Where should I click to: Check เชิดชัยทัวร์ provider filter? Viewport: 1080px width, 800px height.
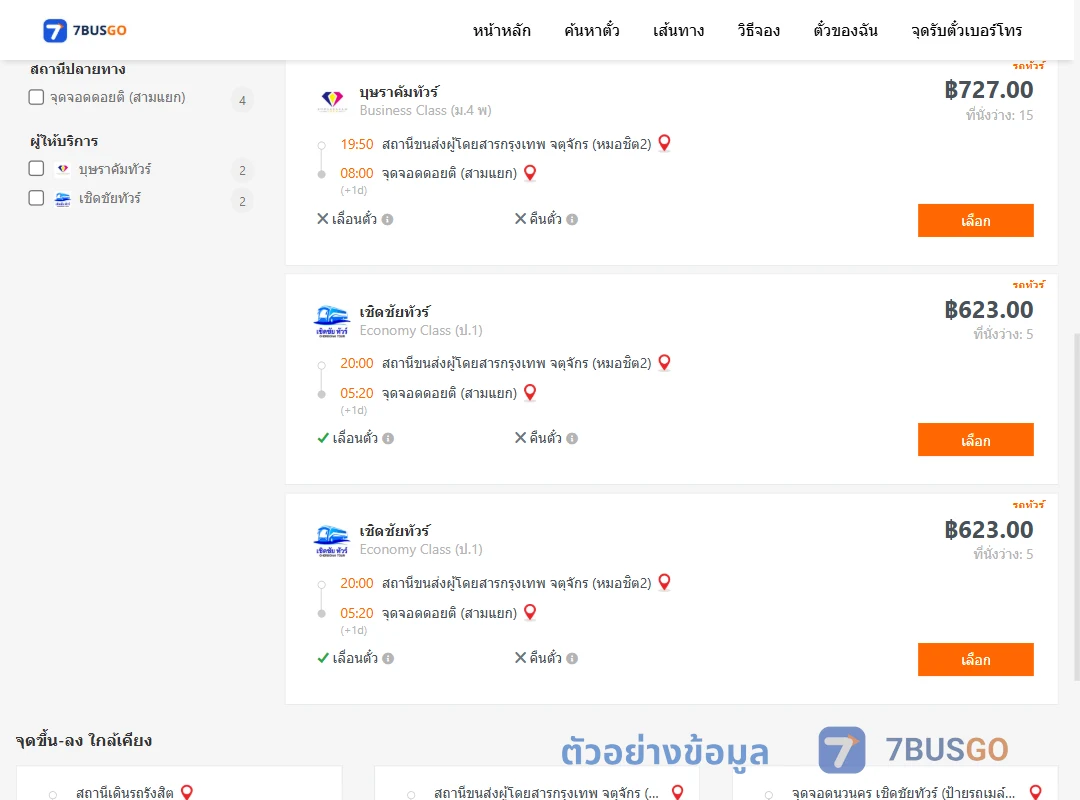(x=37, y=198)
